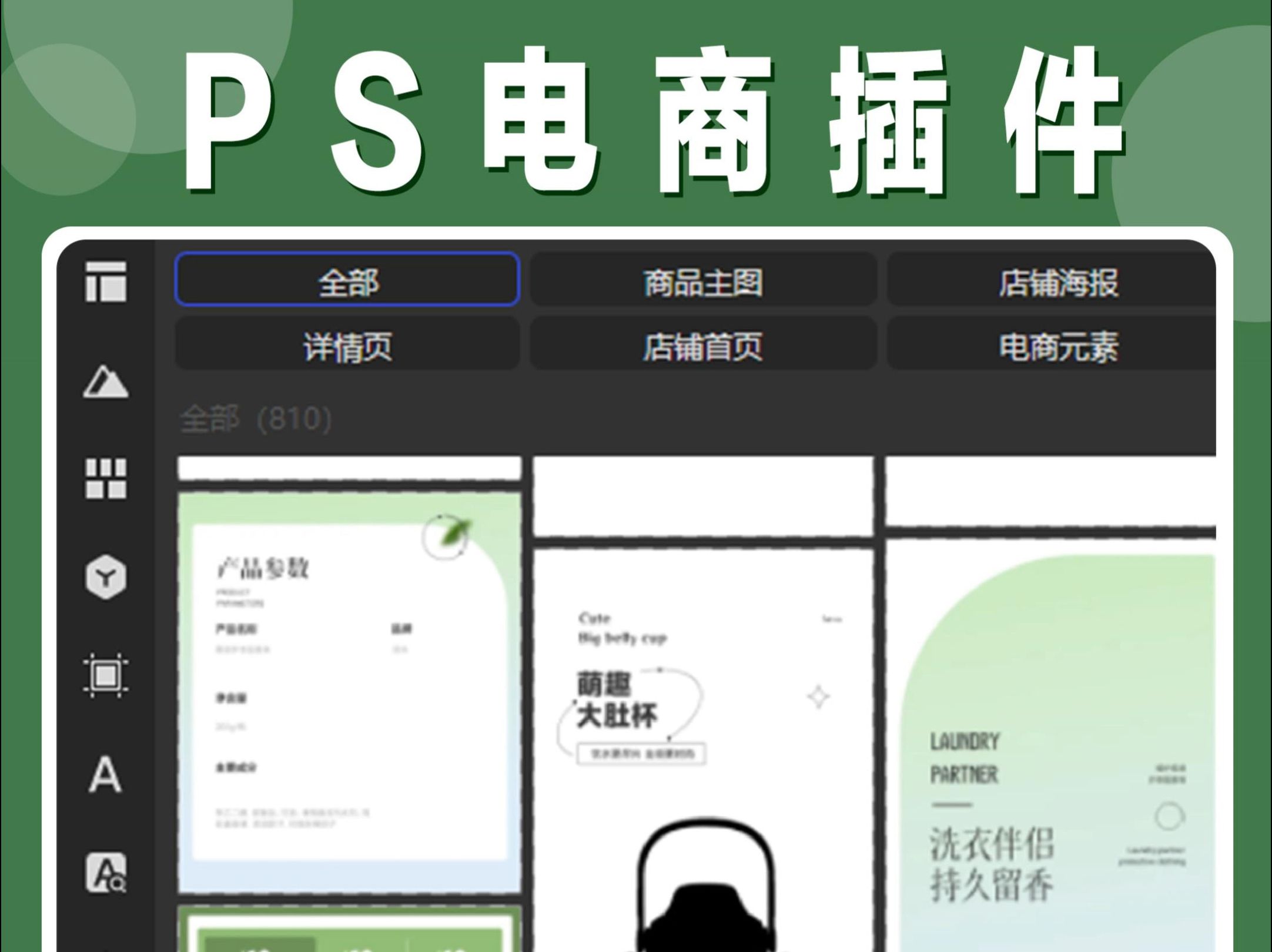1272x952 pixels.
Task: Click the 全部 (810) count label
Action: click(x=256, y=418)
